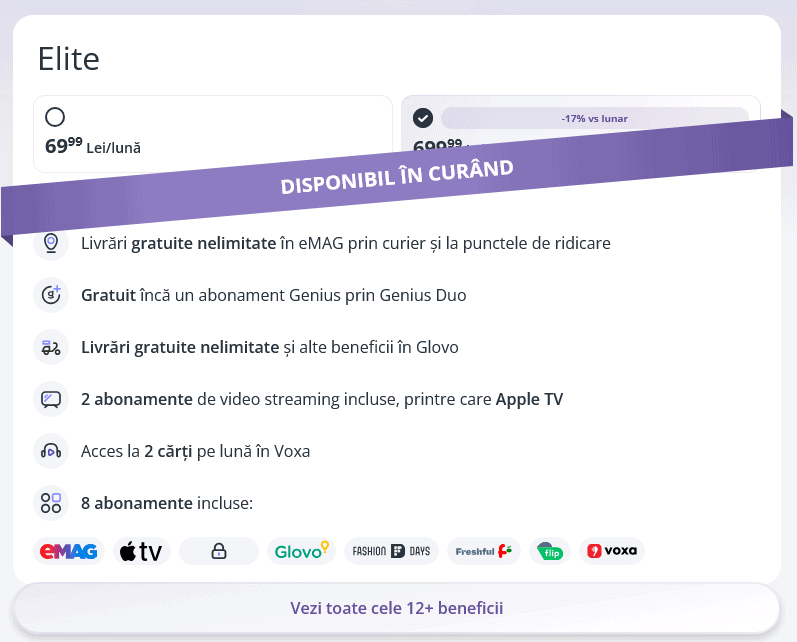The image size is (797, 642).
Task: Click the video streaming TV icon
Action: (x=51, y=399)
